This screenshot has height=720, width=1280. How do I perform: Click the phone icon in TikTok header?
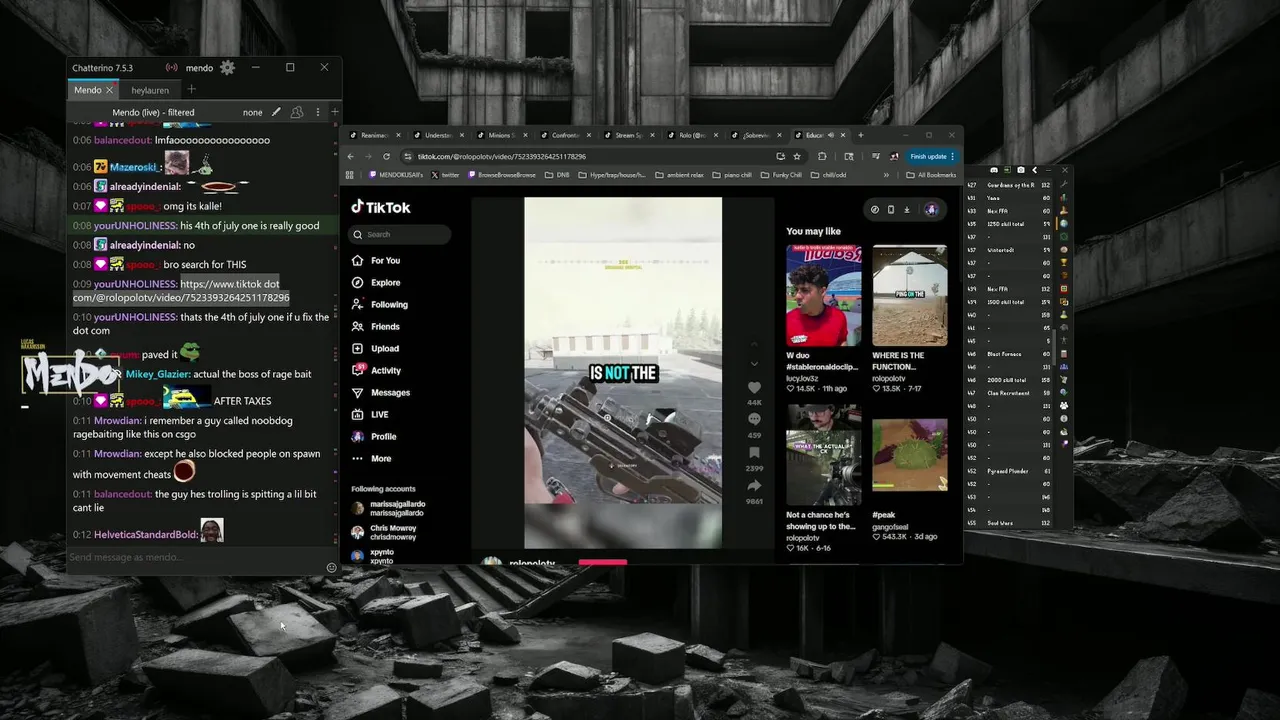tap(891, 210)
